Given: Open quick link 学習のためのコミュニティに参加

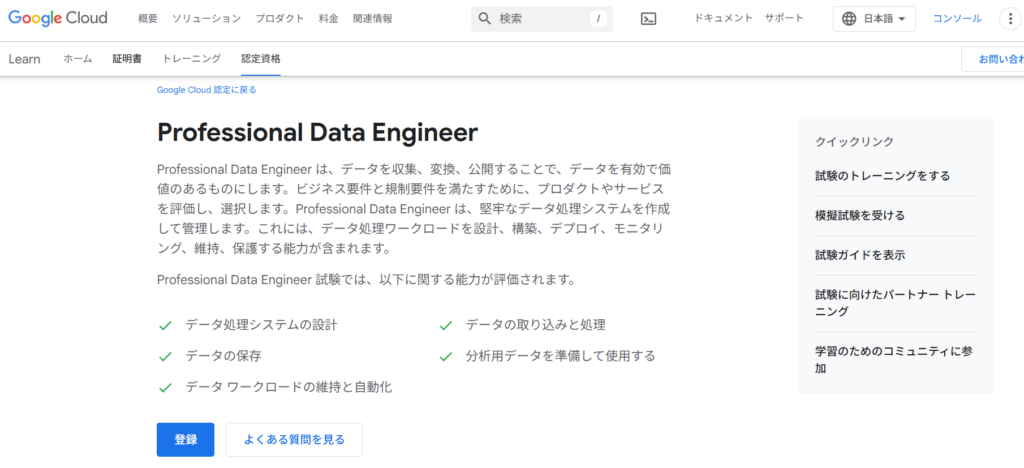Looking at the screenshot, I should click(894, 360).
